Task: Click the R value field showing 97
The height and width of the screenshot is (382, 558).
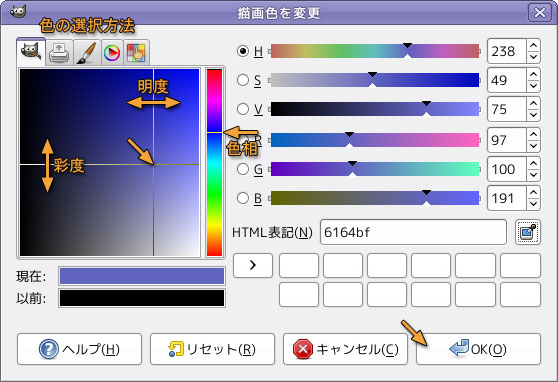Action: pos(507,140)
